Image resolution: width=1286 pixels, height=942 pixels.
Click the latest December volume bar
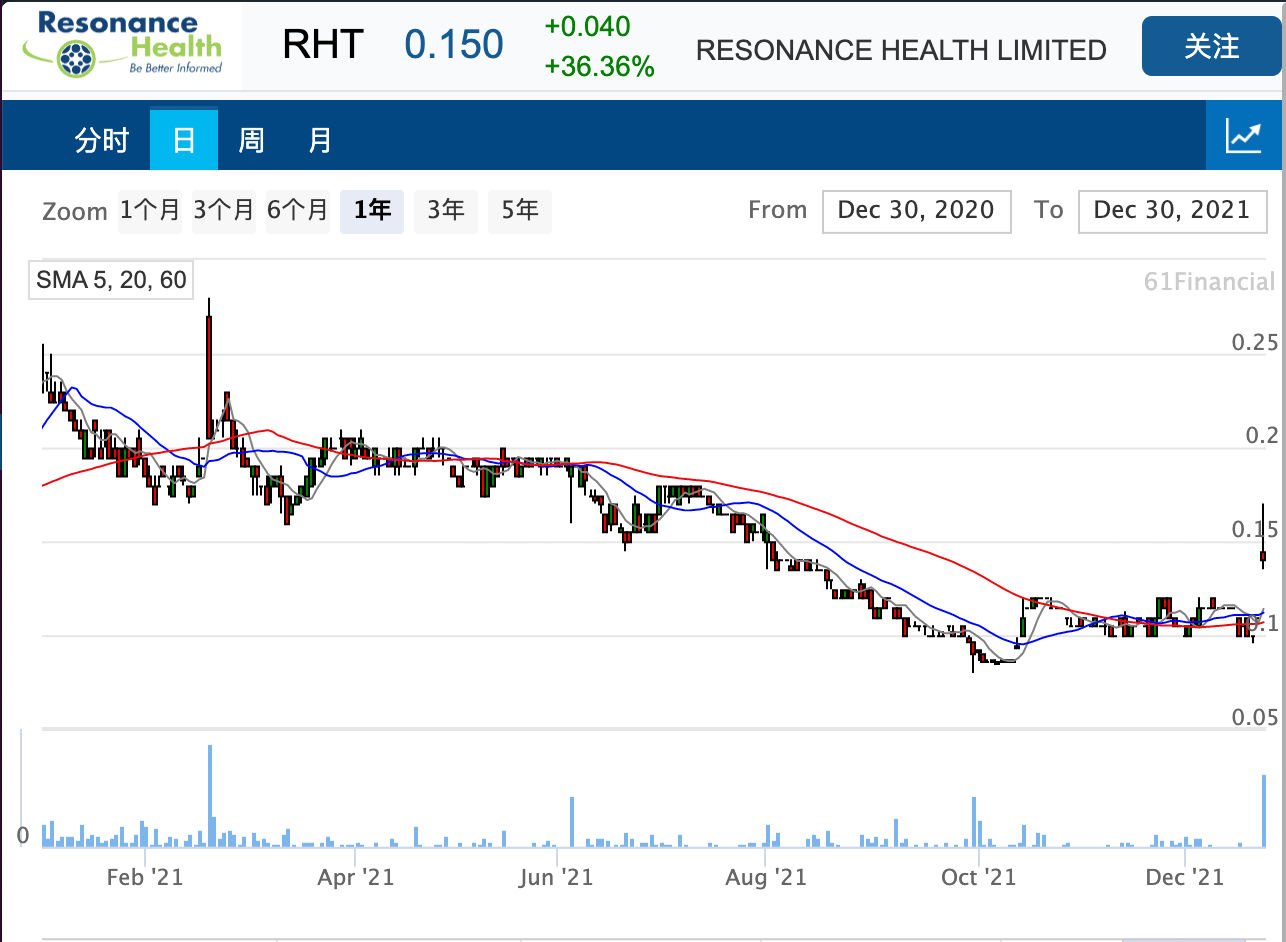[1264, 812]
